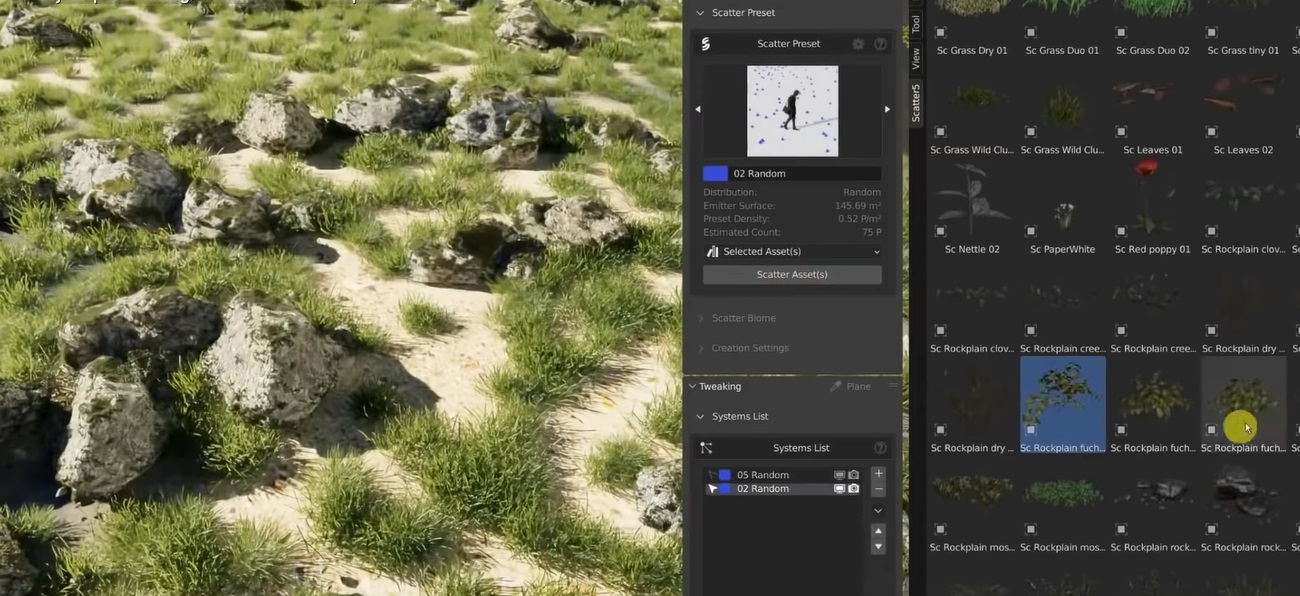Add a new scatter system
Screen dimensions: 1300x596
click(x=878, y=474)
